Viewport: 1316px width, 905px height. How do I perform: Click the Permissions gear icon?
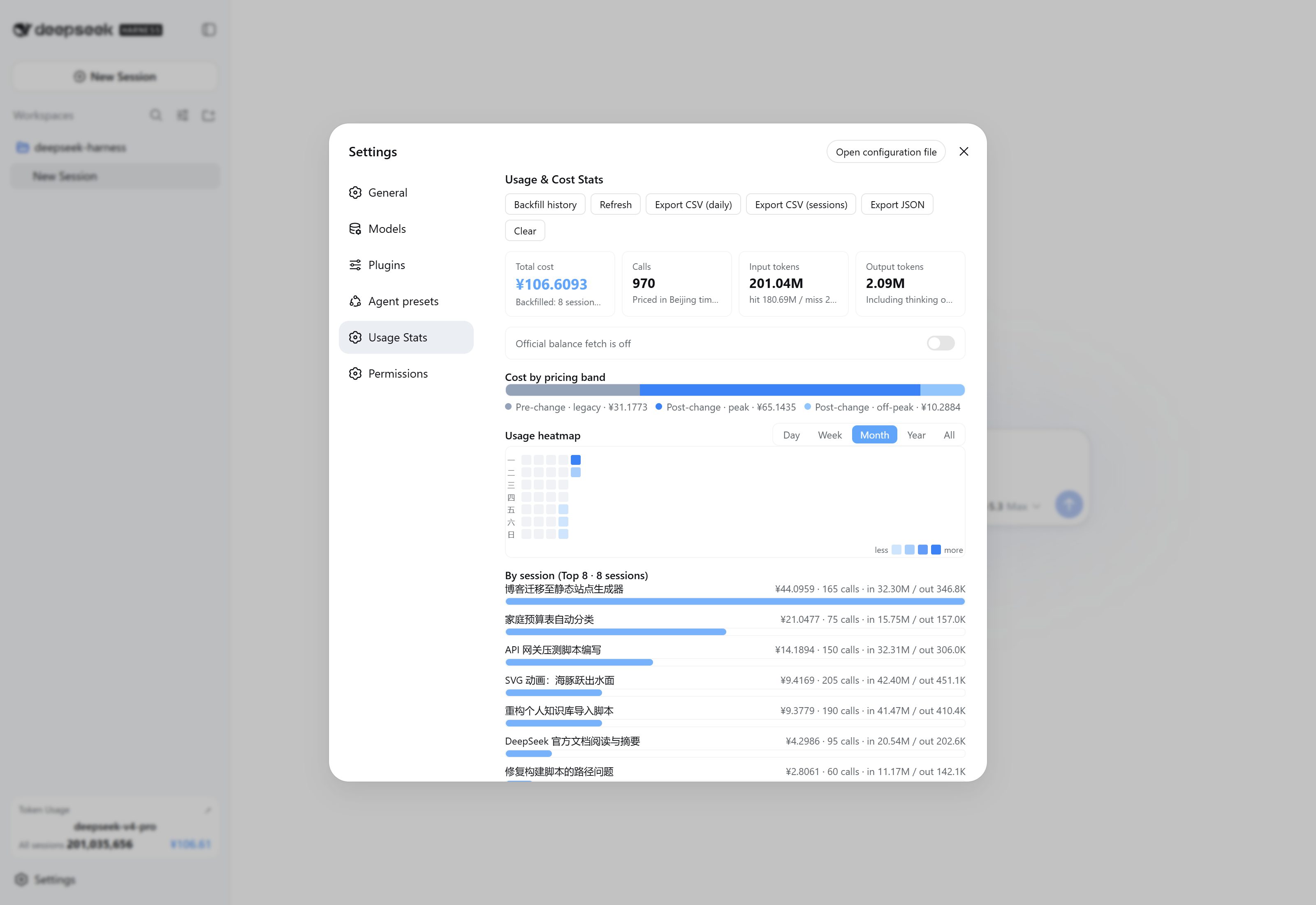click(x=355, y=374)
